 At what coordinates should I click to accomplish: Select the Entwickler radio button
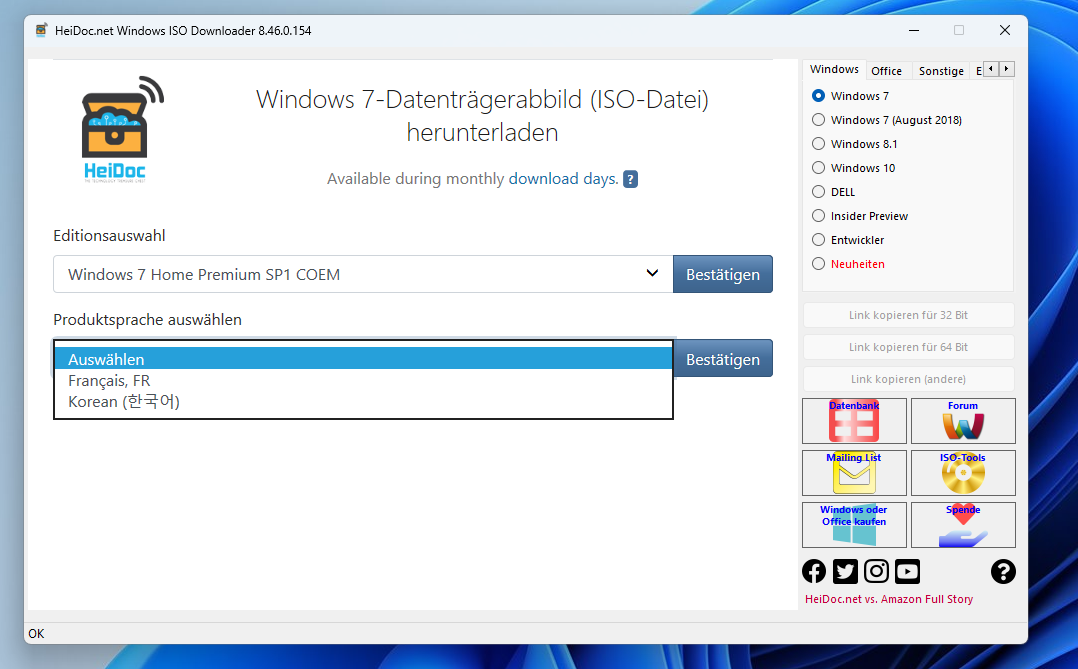tap(818, 240)
